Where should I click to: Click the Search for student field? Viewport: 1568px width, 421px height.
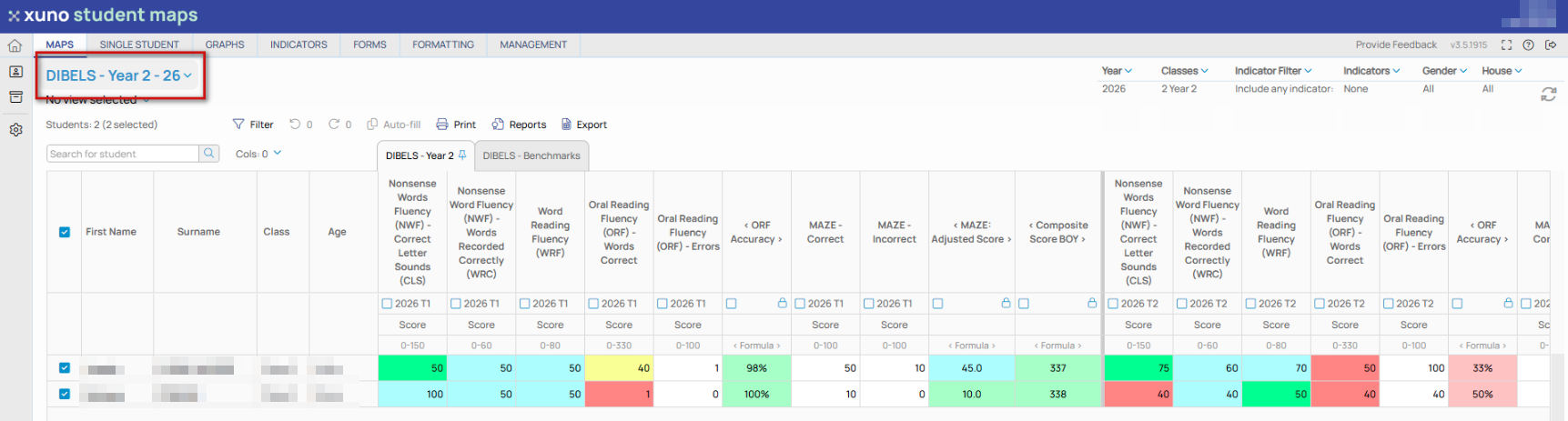pos(123,154)
